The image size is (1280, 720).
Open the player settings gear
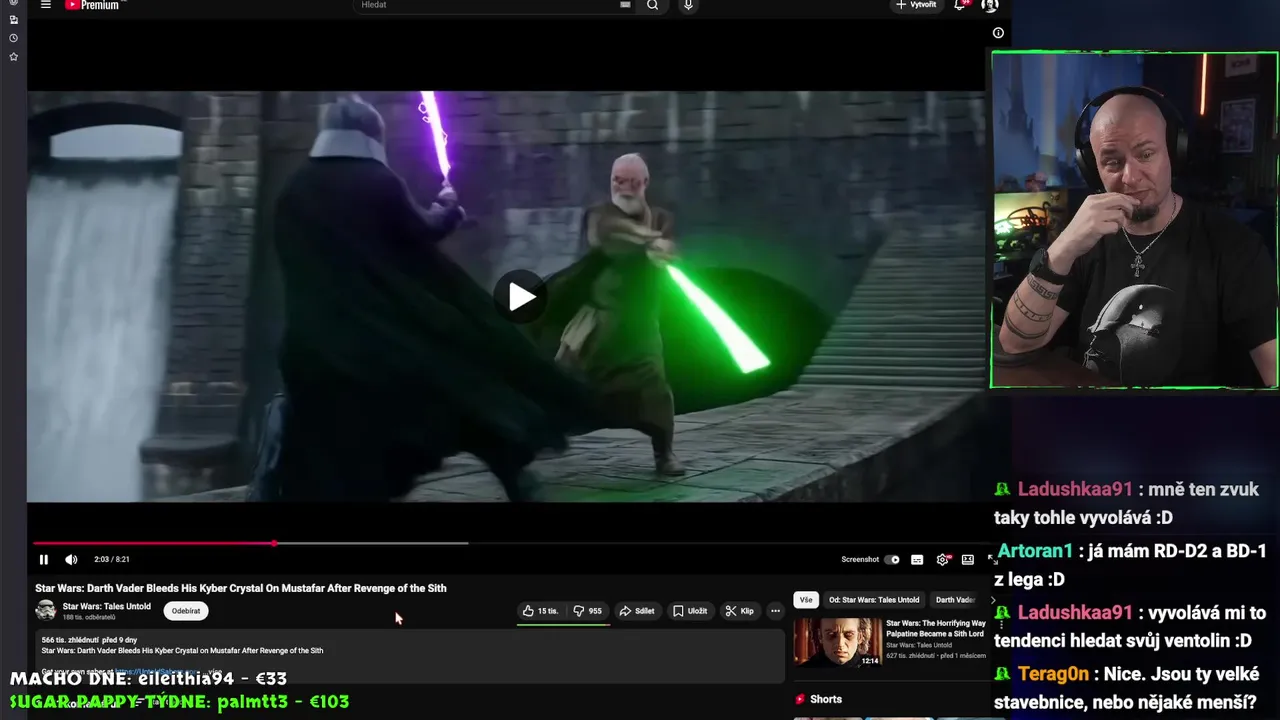tap(942, 560)
